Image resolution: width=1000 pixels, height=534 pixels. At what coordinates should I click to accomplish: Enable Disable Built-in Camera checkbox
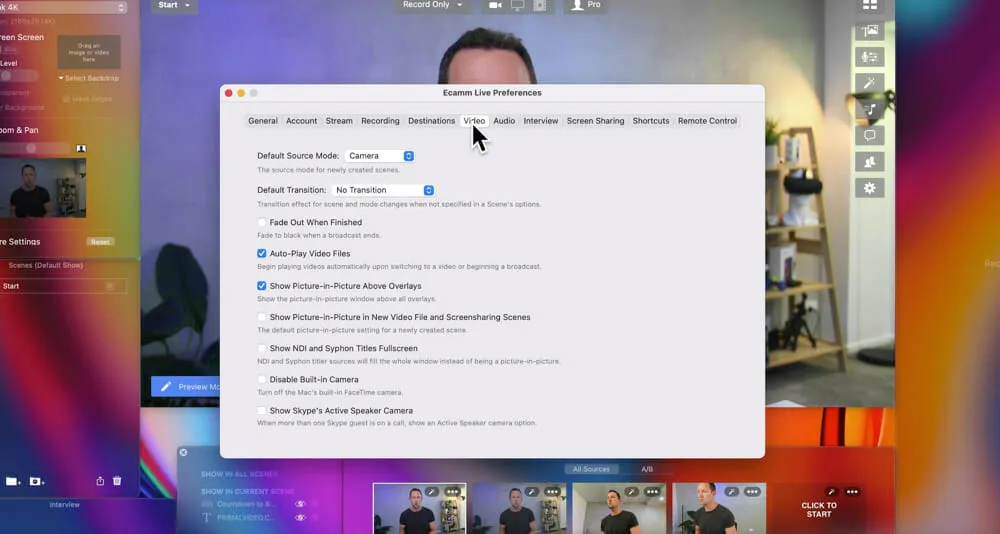pos(262,380)
